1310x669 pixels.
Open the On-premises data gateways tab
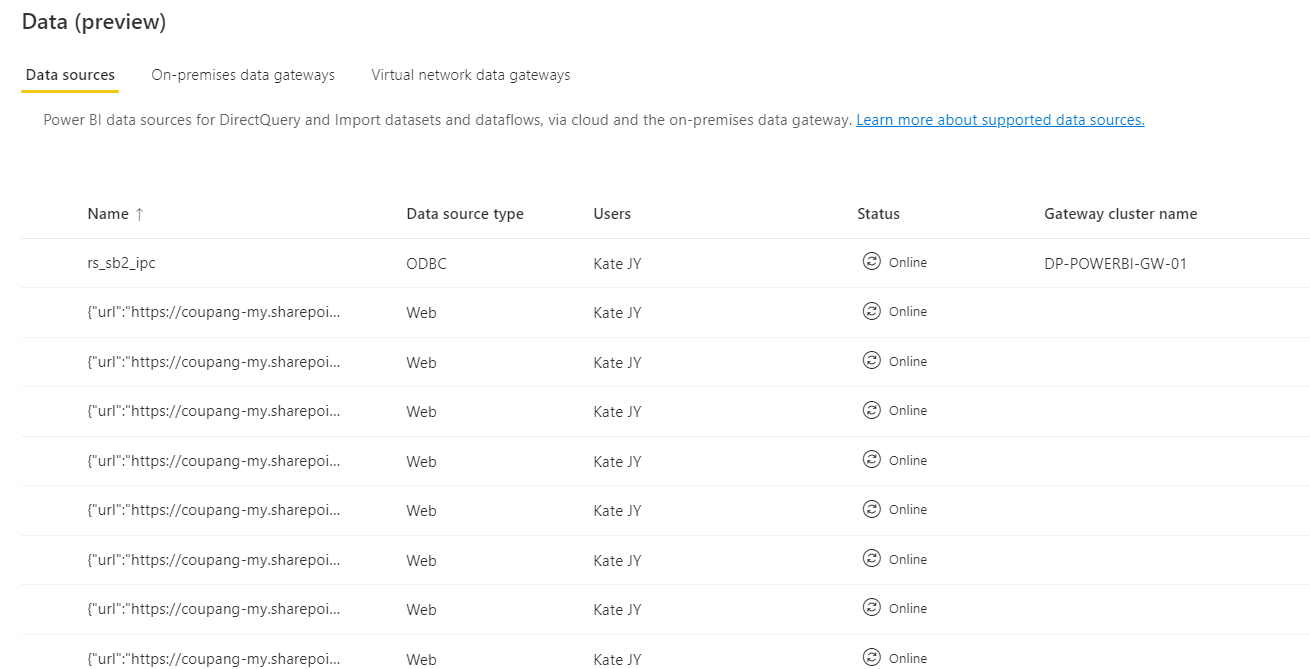243,75
